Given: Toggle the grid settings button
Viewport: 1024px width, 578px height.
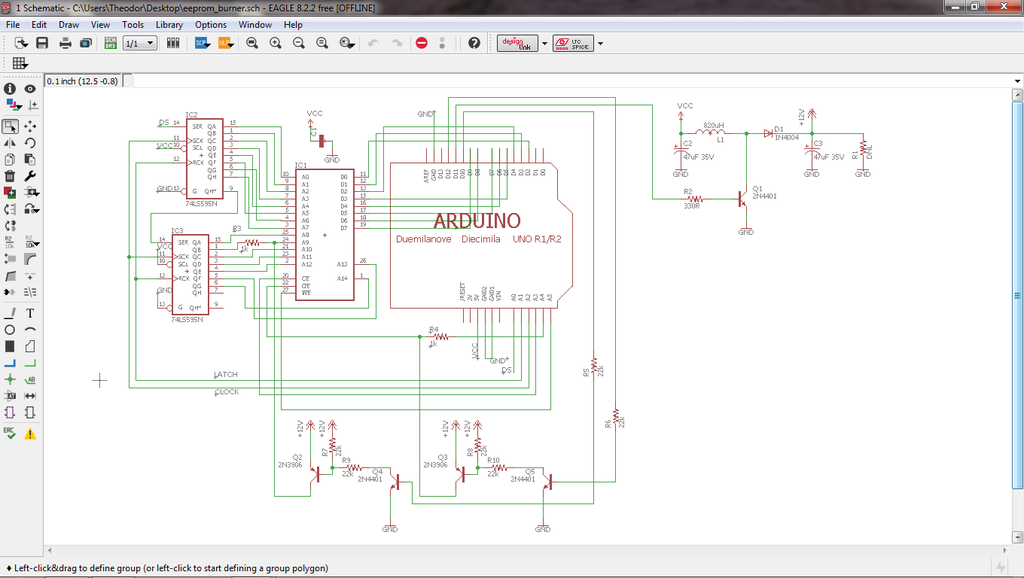Looking at the screenshot, I should 20,63.
